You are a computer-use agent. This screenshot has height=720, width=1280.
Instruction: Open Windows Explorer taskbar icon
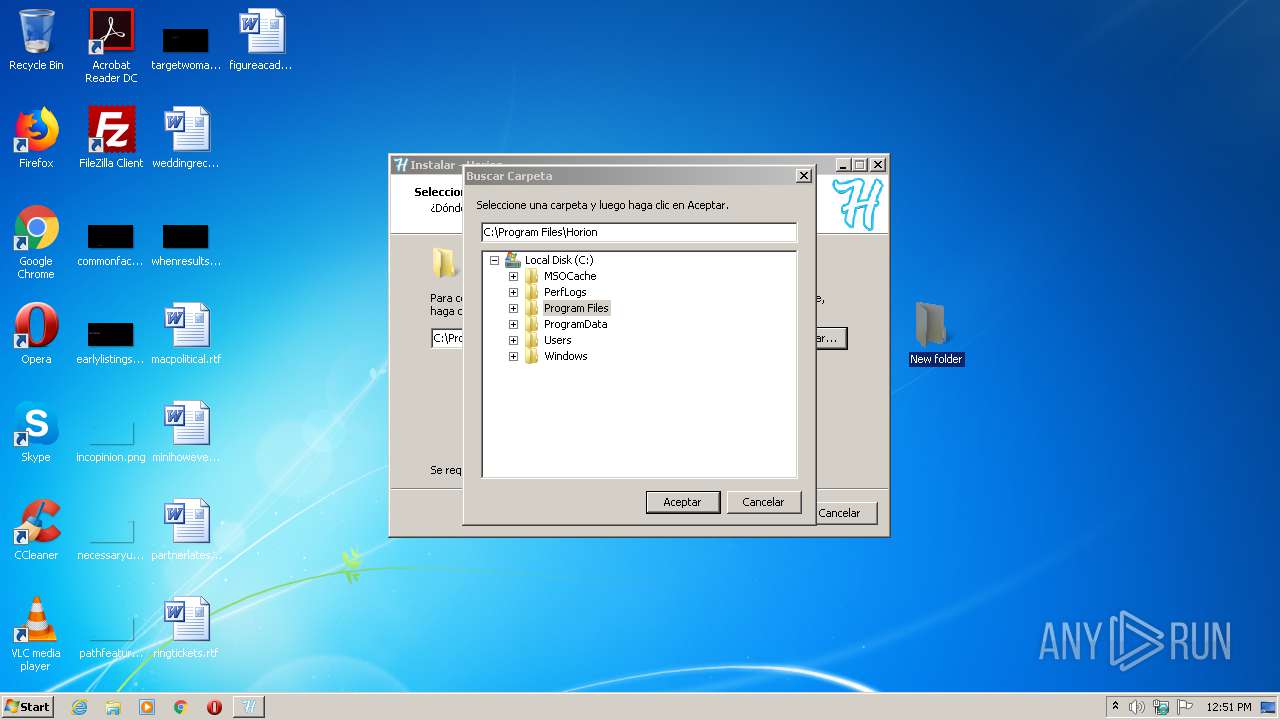113,707
